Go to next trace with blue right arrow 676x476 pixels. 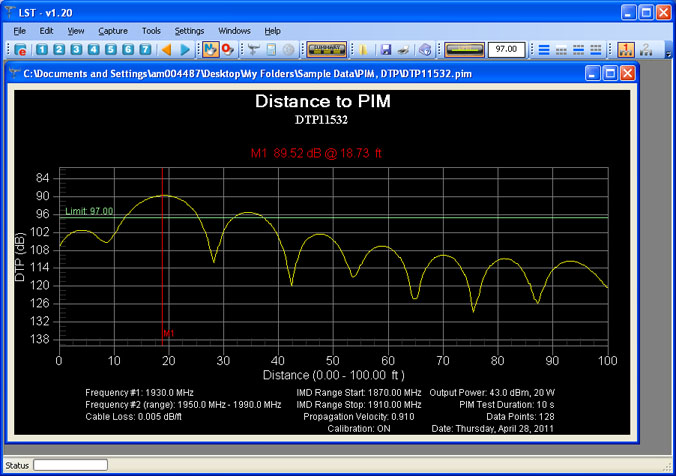tap(185, 50)
